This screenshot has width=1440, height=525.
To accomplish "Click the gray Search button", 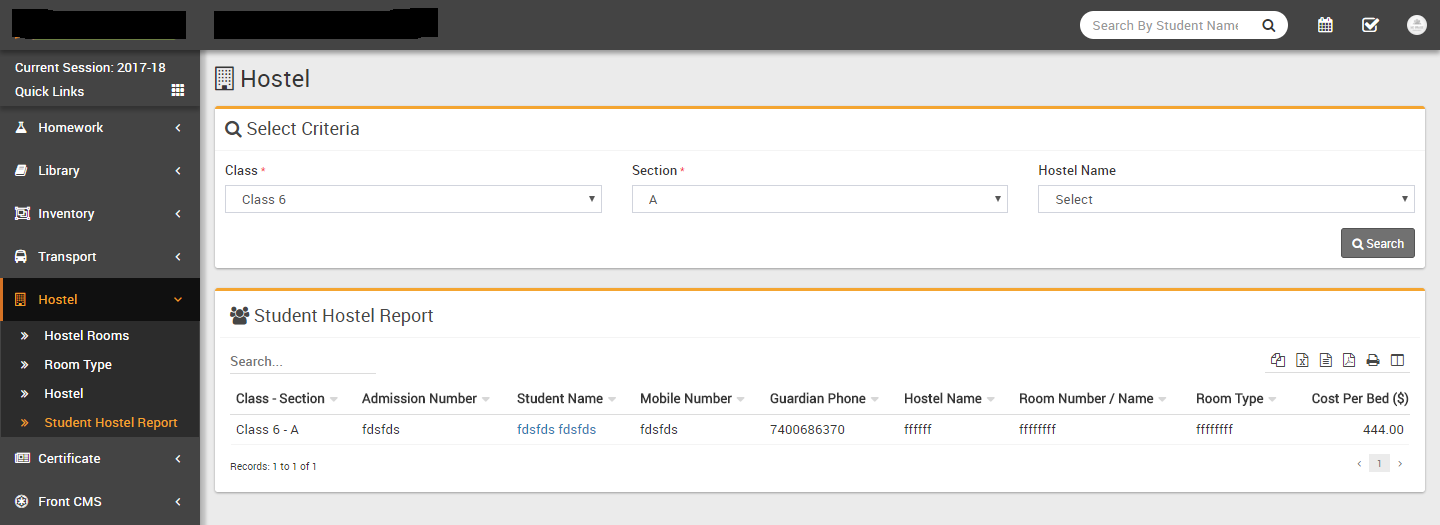I will click(x=1377, y=244).
